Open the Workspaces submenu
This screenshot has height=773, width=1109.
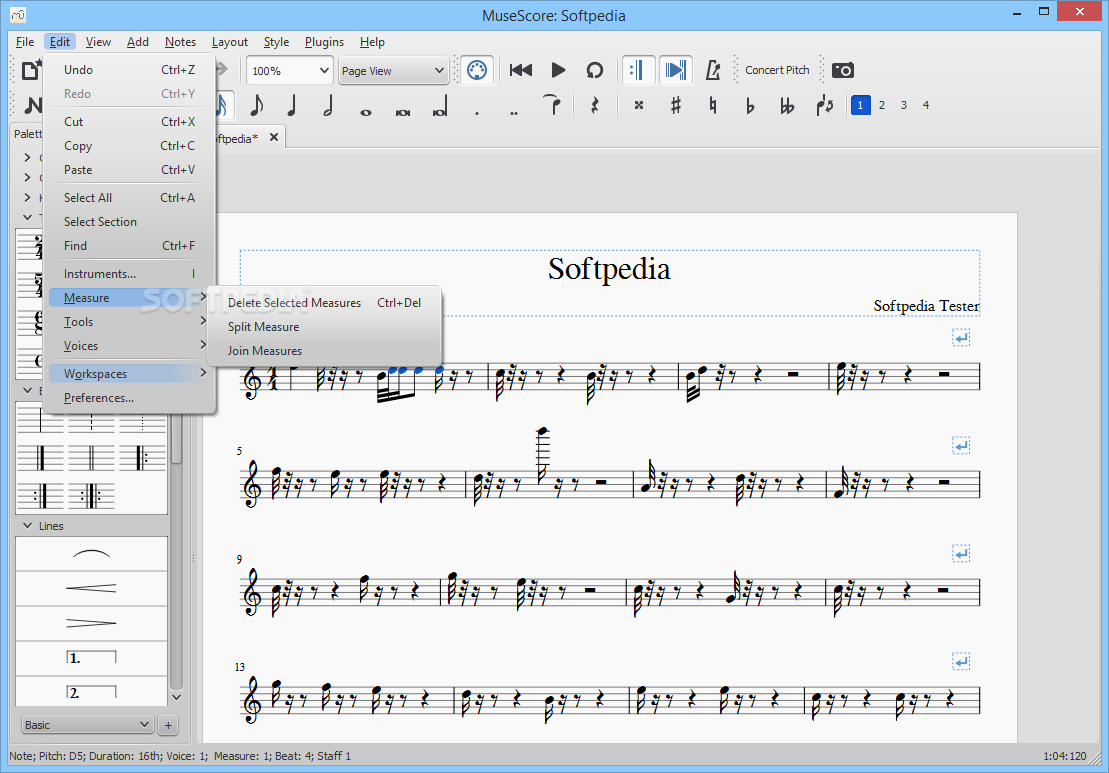coord(128,373)
